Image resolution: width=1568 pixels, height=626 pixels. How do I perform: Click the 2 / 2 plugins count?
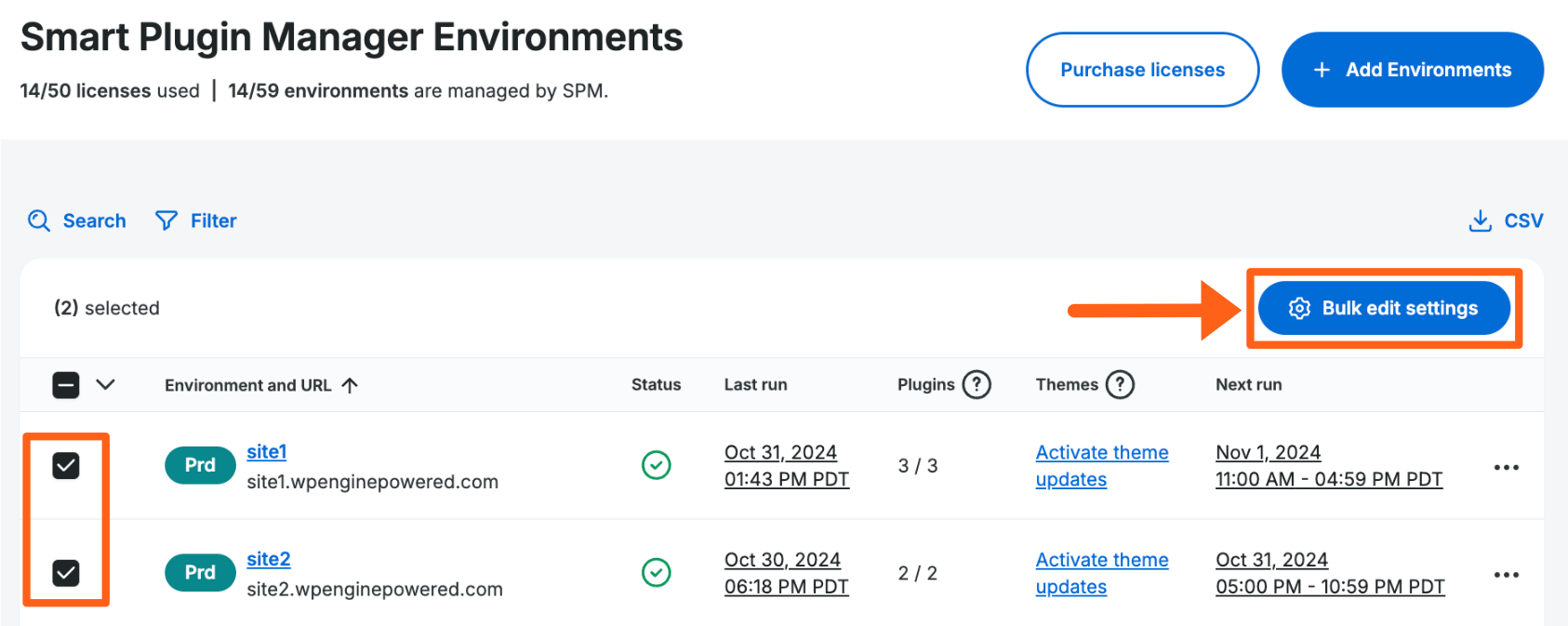[x=918, y=574]
